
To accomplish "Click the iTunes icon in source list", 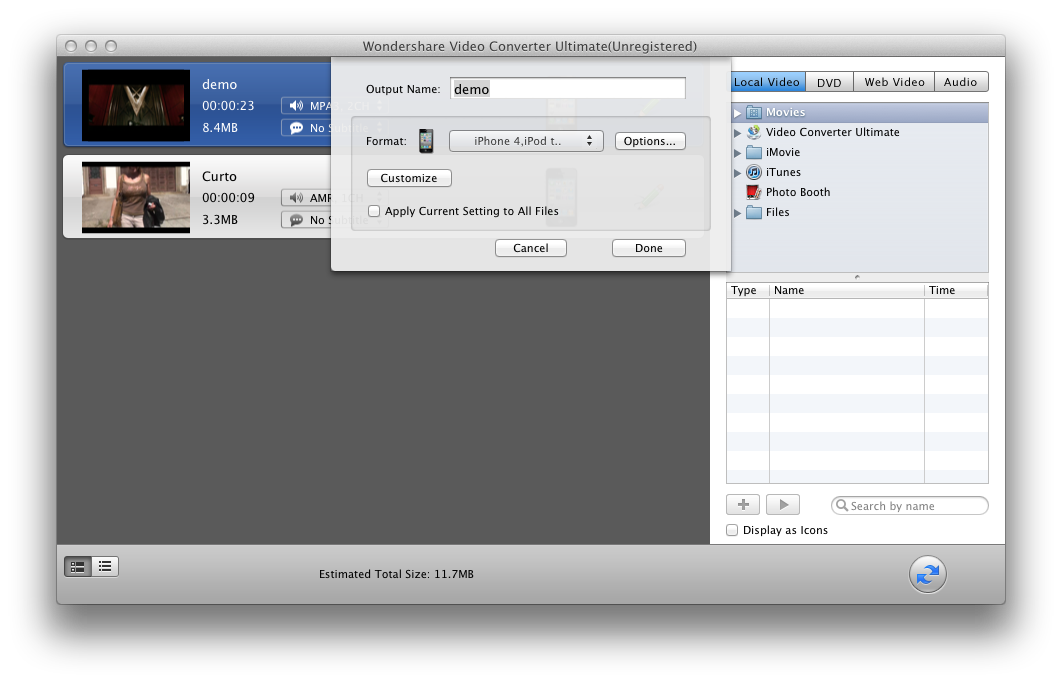I will pyautogui.click(x=754, y=172).
